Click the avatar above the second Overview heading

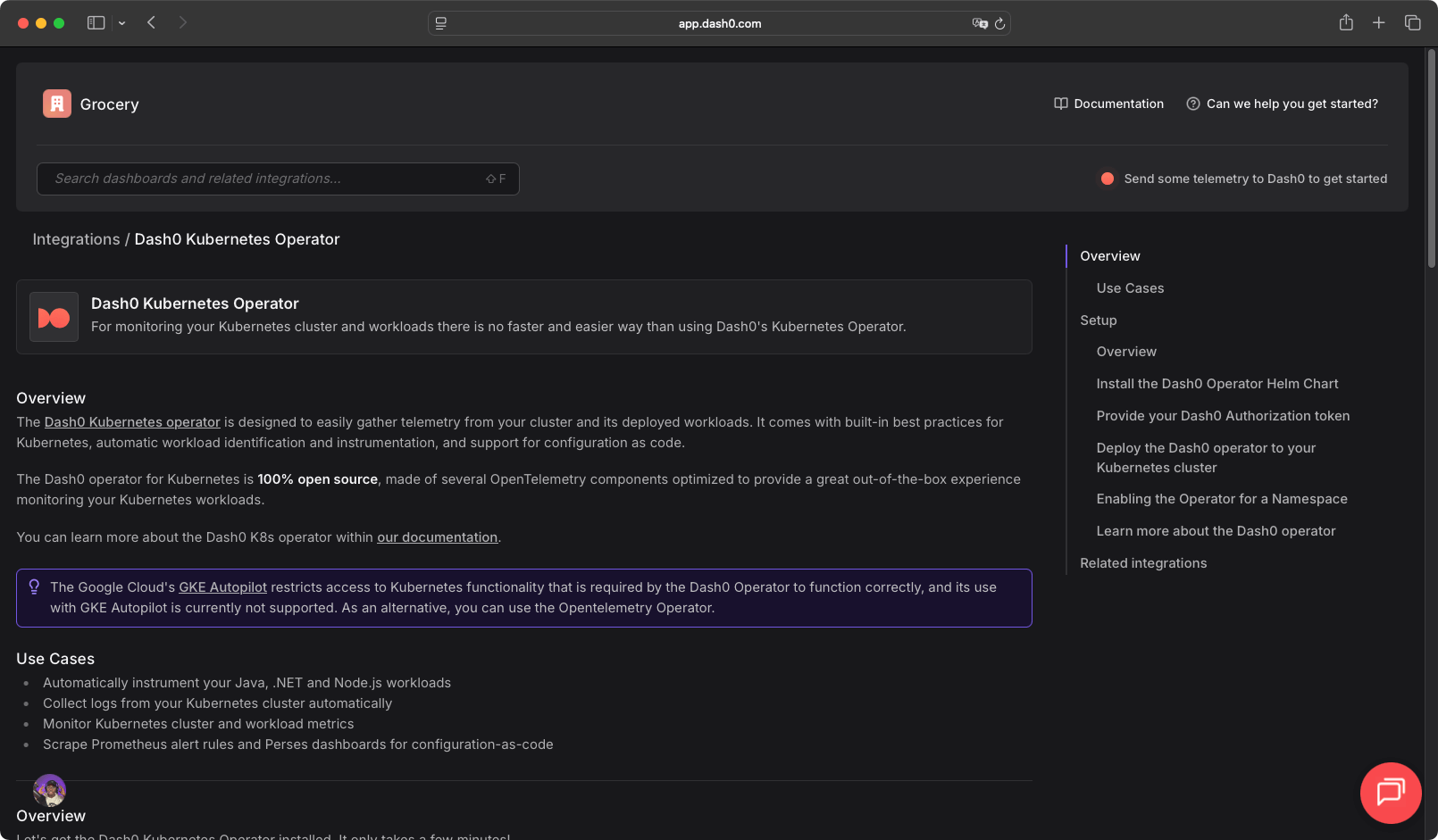click(50, 791)
